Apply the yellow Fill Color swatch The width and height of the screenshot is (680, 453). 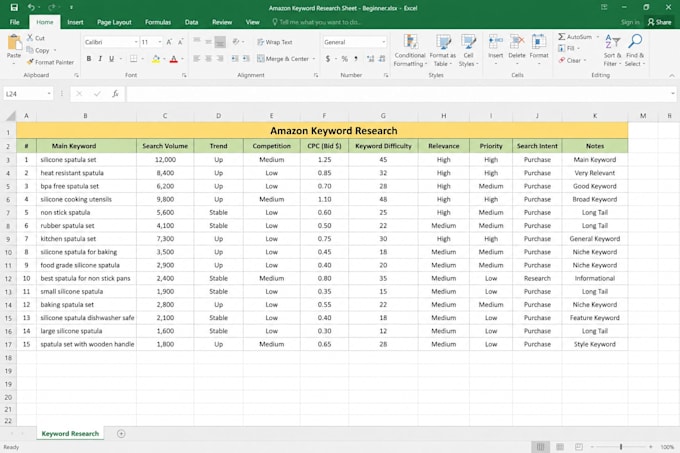pos(156,59)
